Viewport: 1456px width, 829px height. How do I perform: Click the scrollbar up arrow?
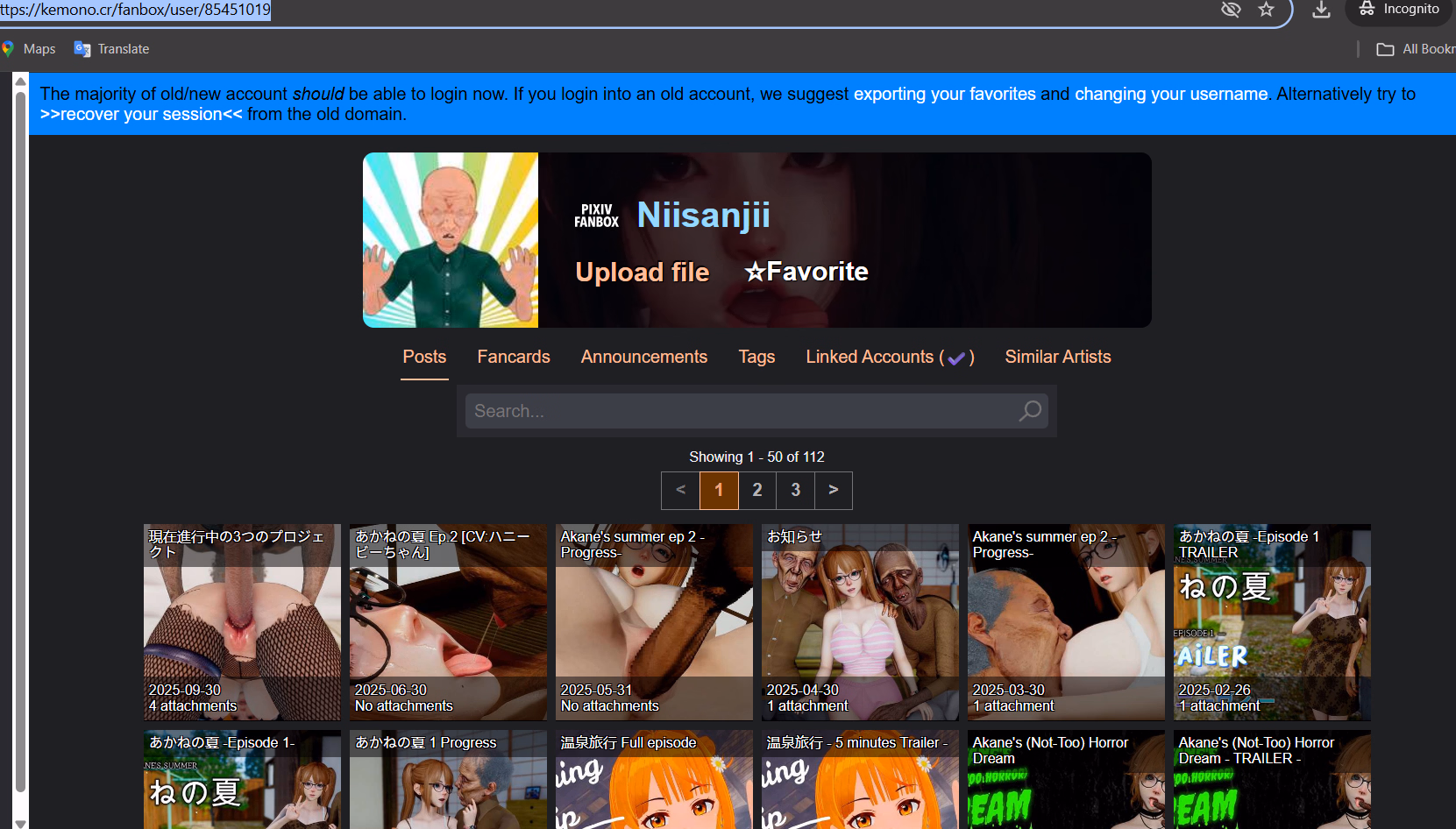[20, 81]
